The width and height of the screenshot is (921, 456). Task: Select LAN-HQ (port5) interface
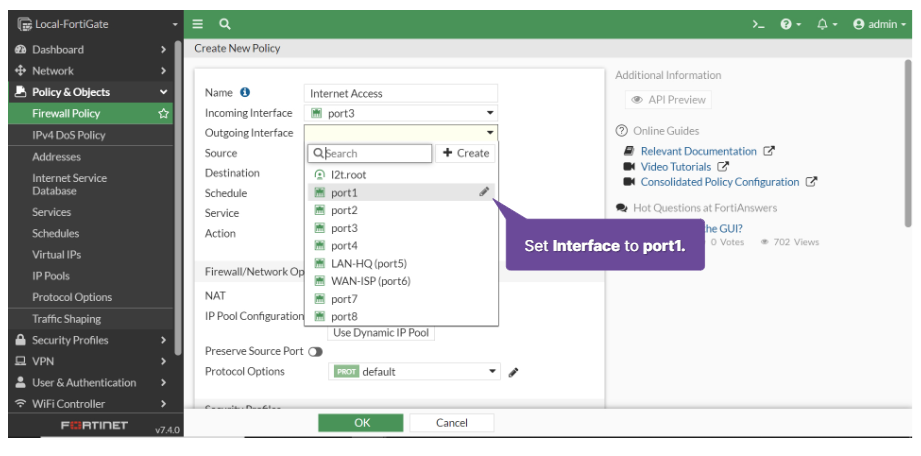(401, 263)
